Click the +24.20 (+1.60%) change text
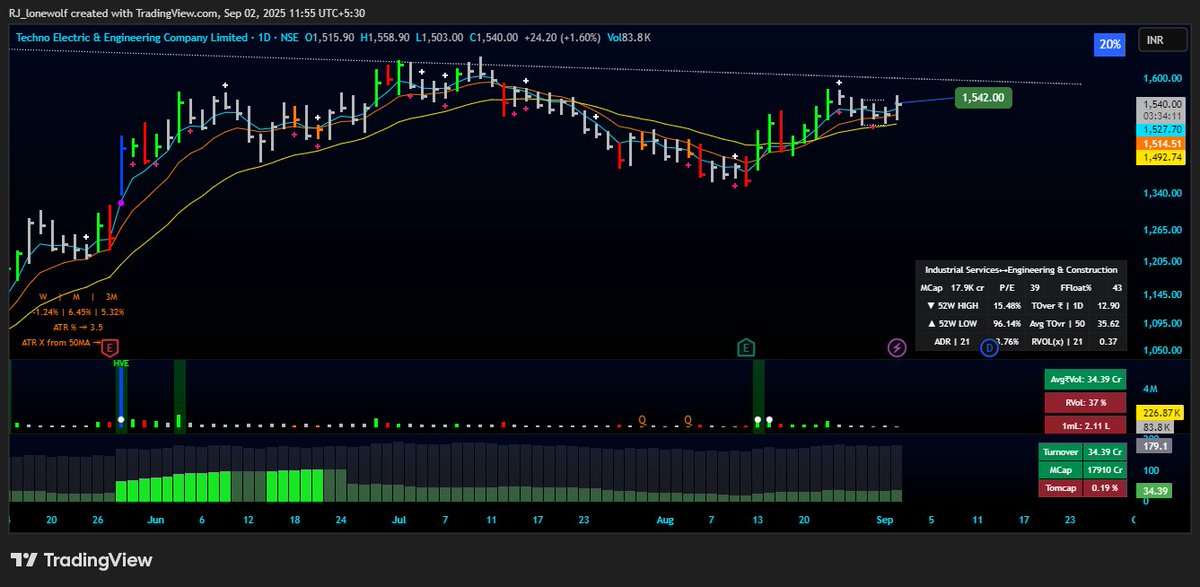The height and width of the screenshot is (587, 1200). click(x=563, y=37)
